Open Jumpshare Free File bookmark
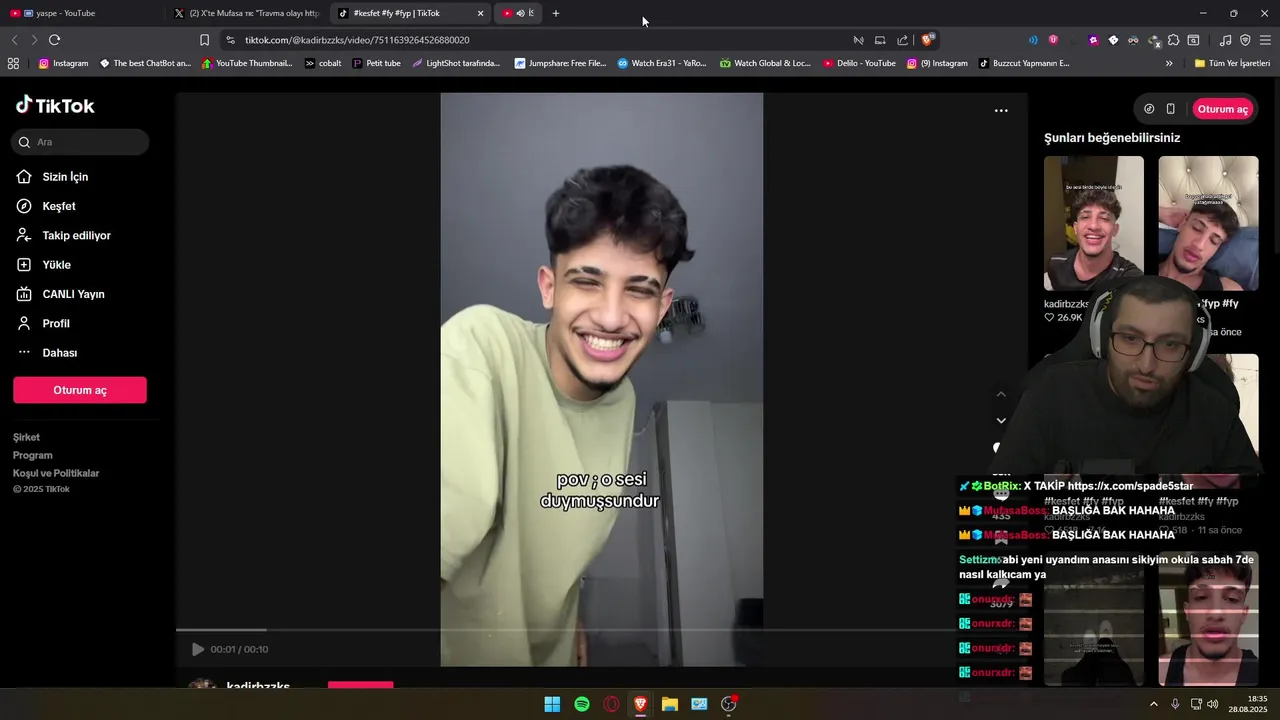1280x720 pixels. [x=560, y=63]
